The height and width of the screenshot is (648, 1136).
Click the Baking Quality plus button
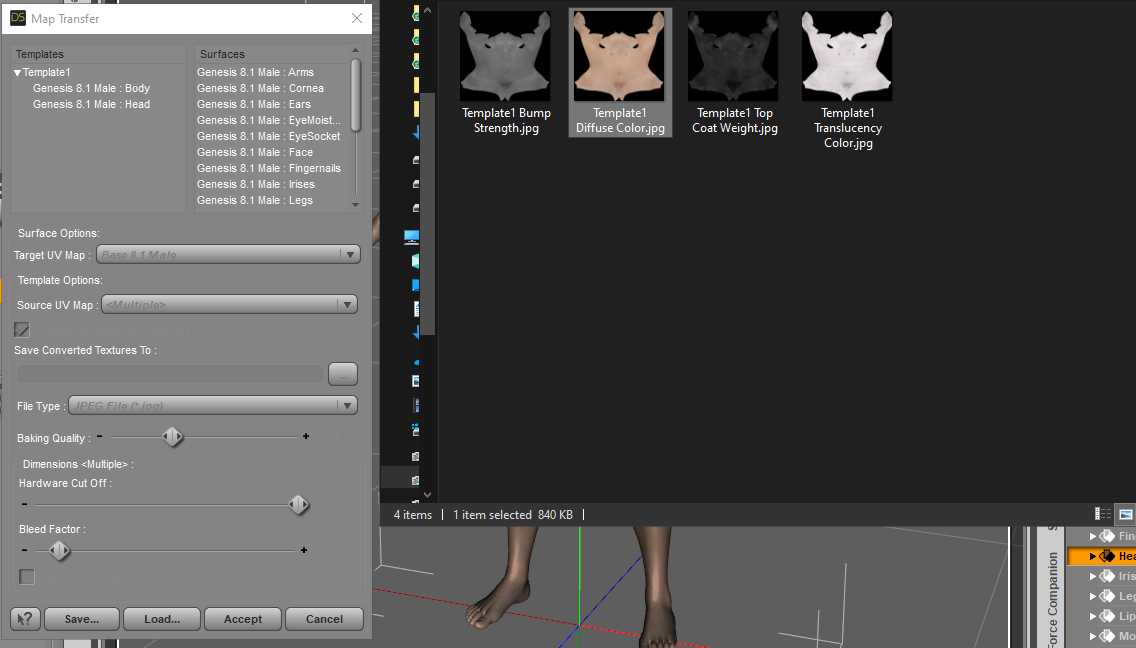point(306,436)
